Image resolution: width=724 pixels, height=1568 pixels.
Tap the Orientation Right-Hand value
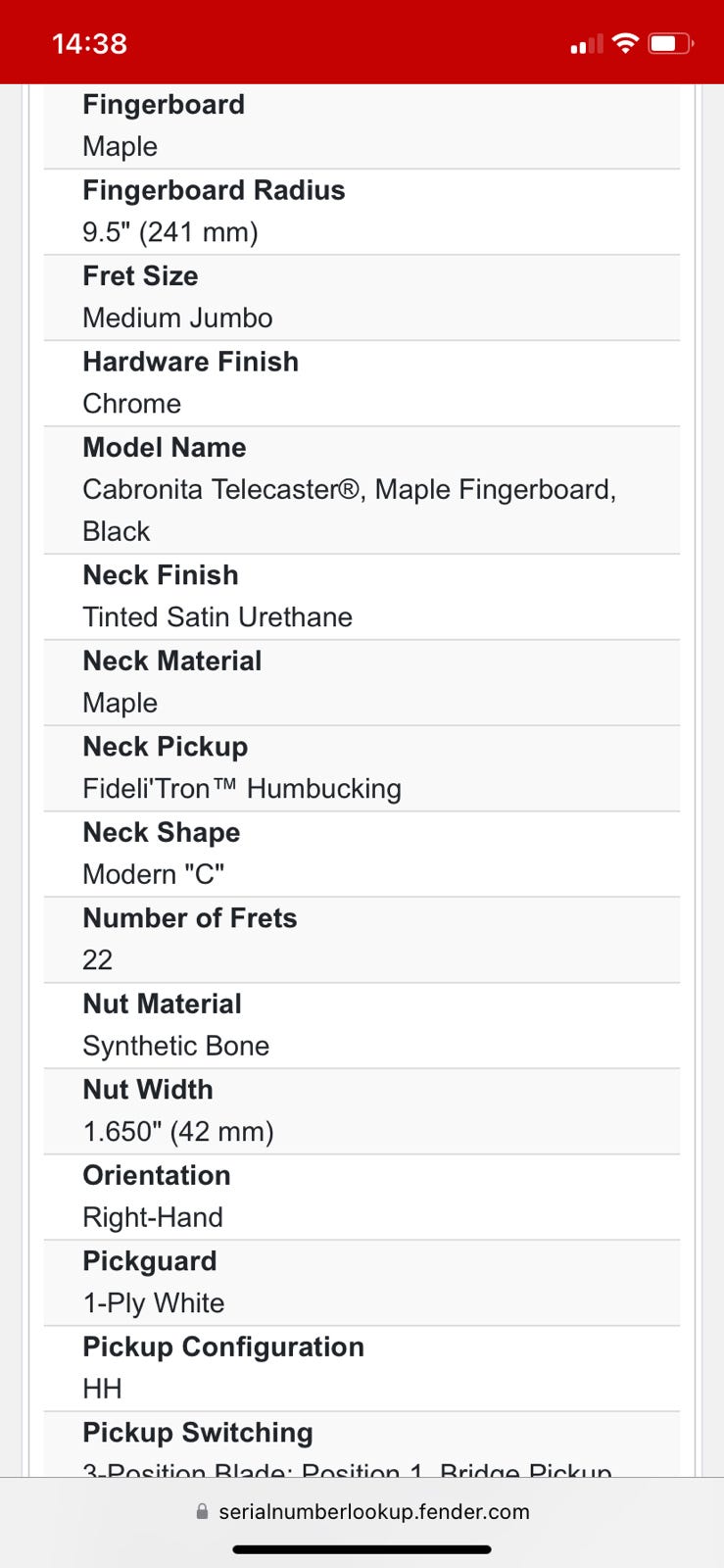click(x=153, y=1217)
